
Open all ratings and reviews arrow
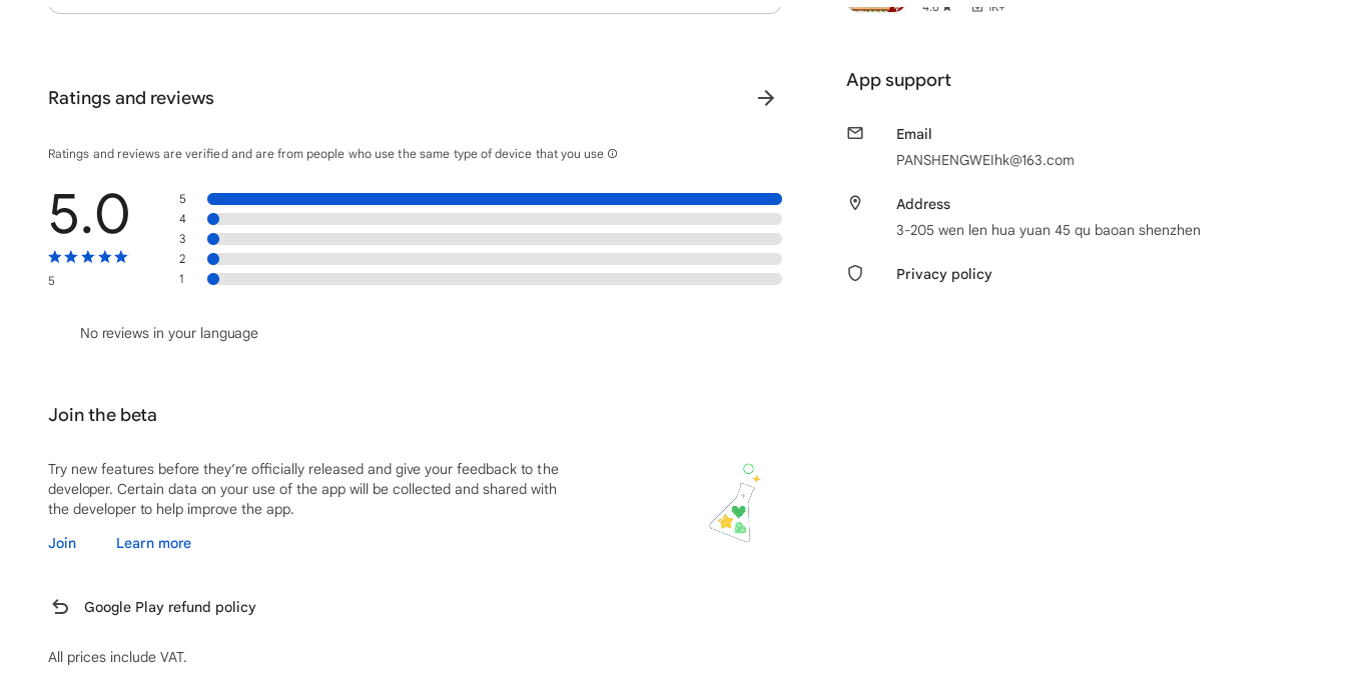(x=766, y=98)
